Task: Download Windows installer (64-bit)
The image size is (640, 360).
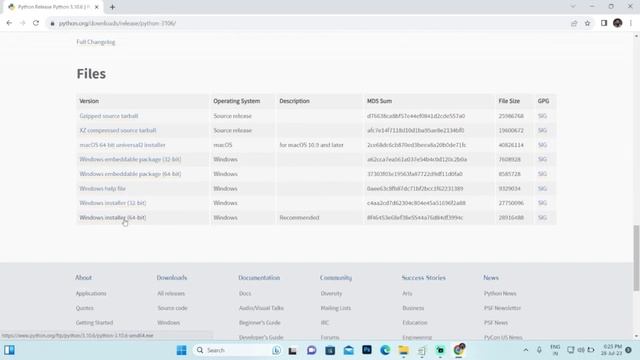Action: 113,218
